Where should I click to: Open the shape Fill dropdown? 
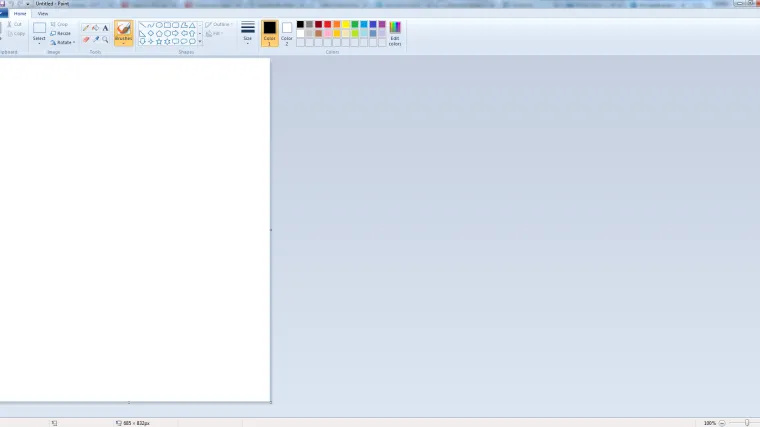click(x=214, y=33)
